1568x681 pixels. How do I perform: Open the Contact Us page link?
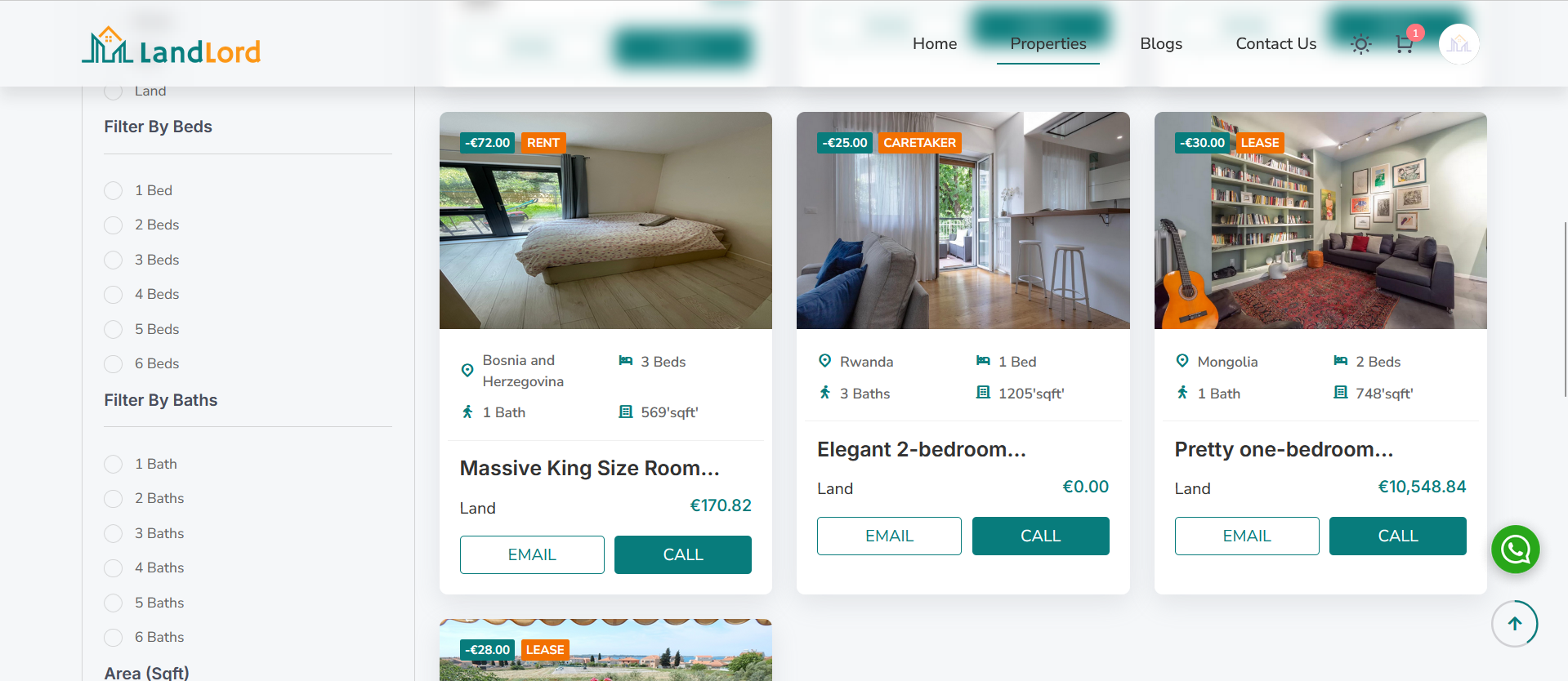(x=1275, y=44)
